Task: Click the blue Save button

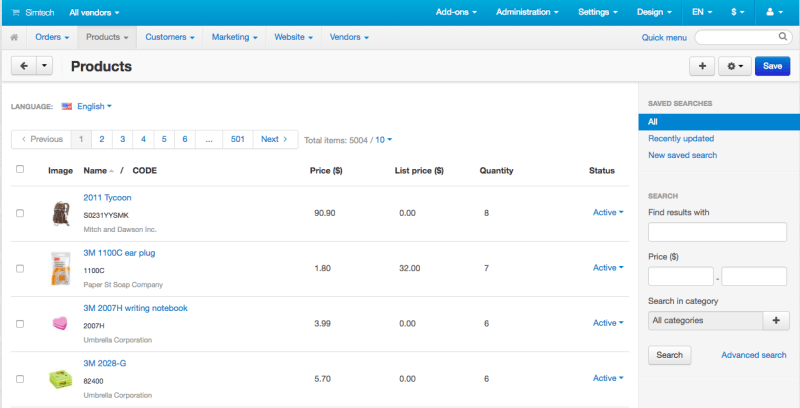Action: point(772,66)
